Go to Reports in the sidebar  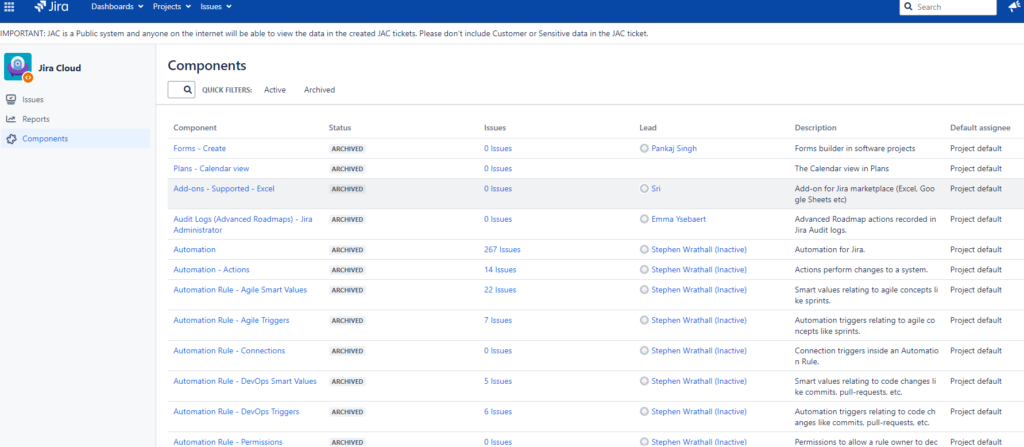(36, 119)
